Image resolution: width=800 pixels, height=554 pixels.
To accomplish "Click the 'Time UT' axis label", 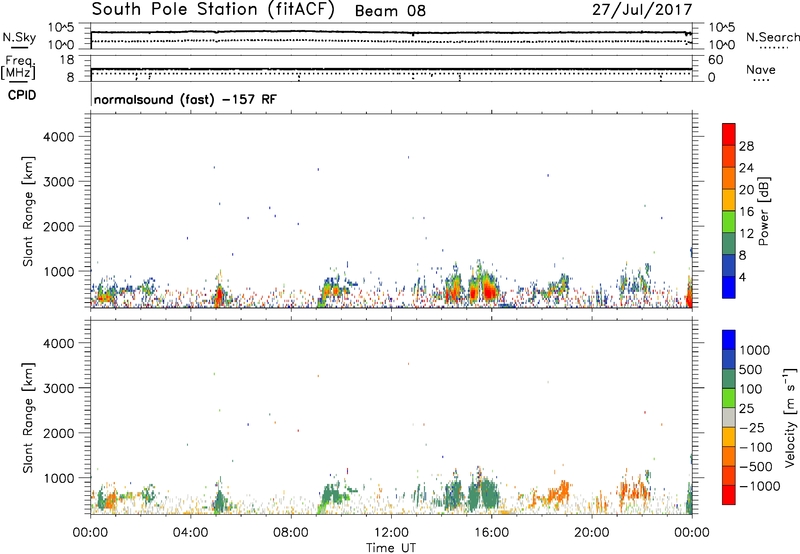I will click(391, 548).
